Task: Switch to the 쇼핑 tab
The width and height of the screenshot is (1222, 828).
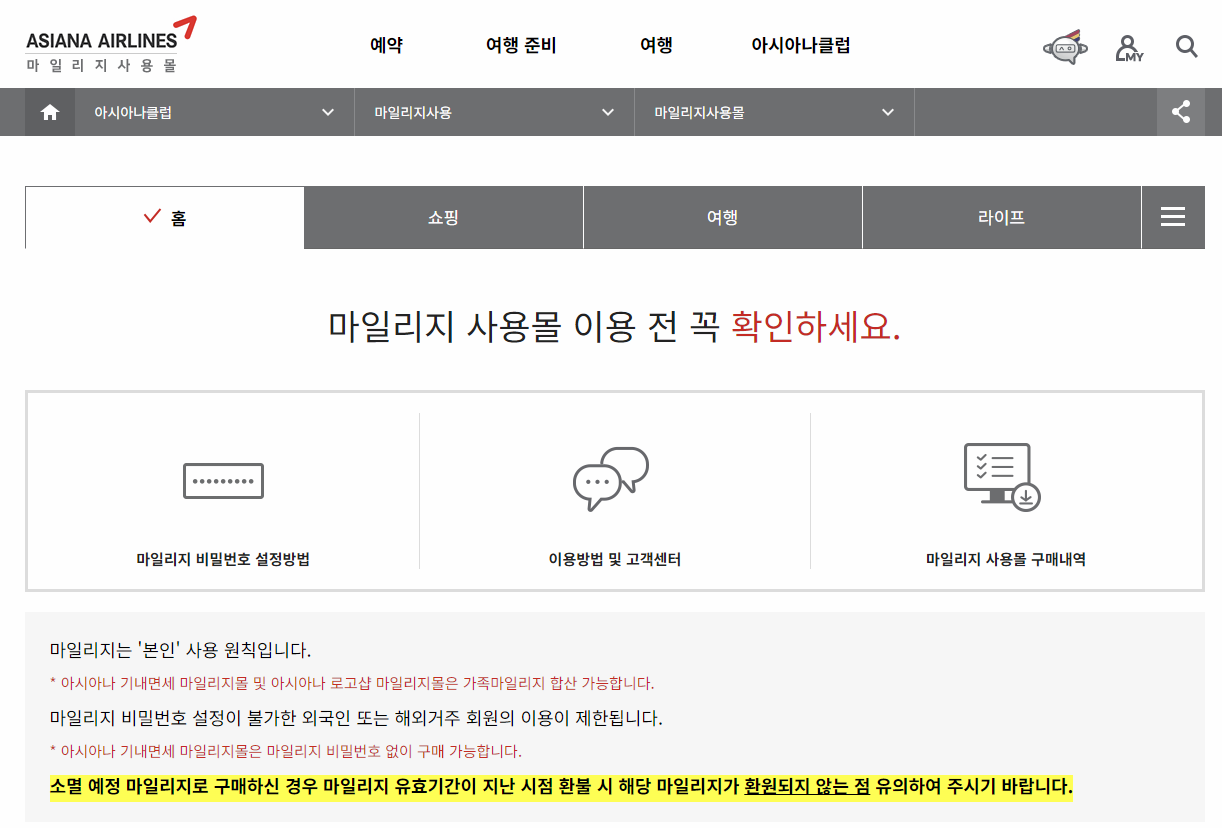Action: 443,217
